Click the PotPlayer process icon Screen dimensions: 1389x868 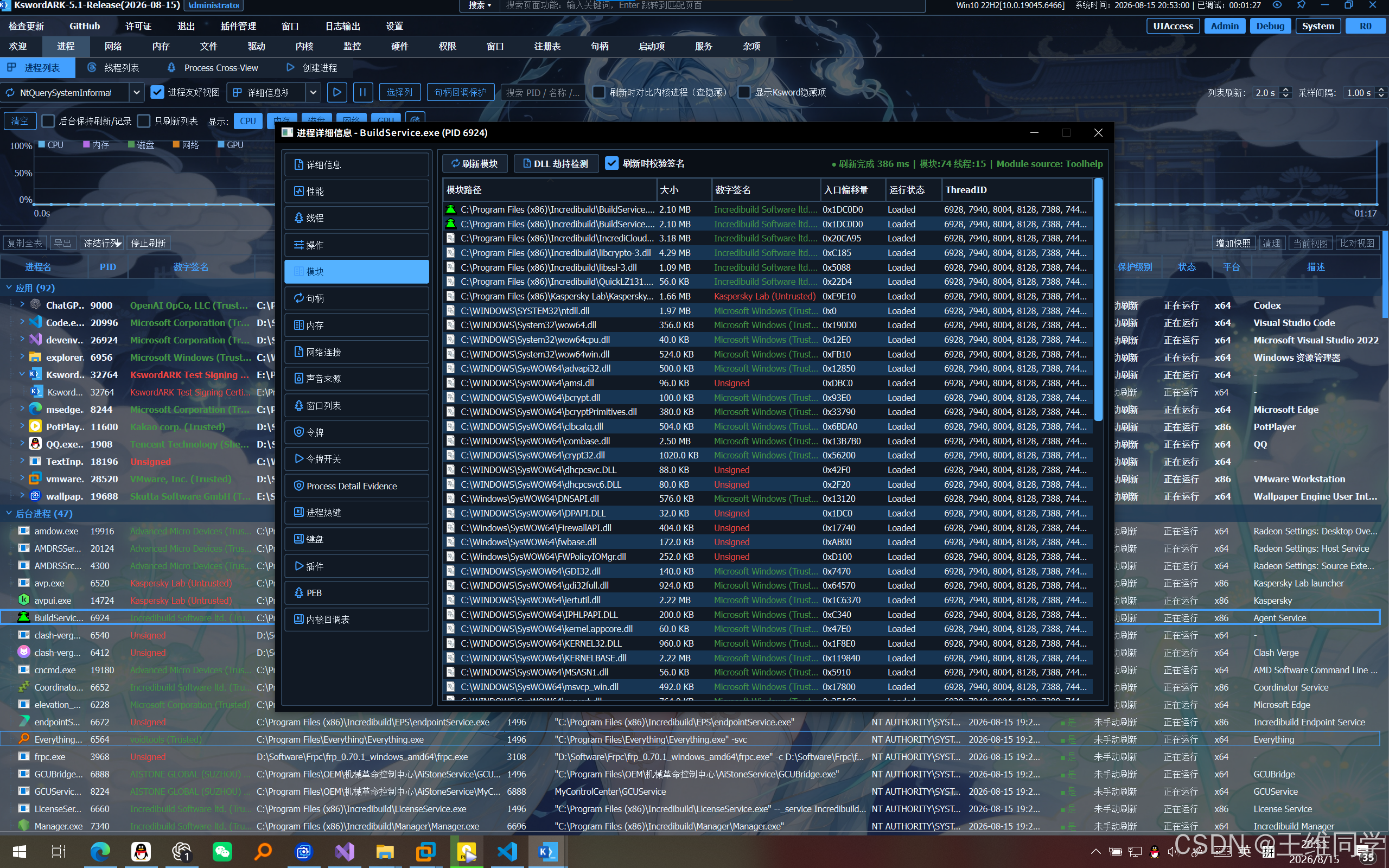tap(36, 426)
